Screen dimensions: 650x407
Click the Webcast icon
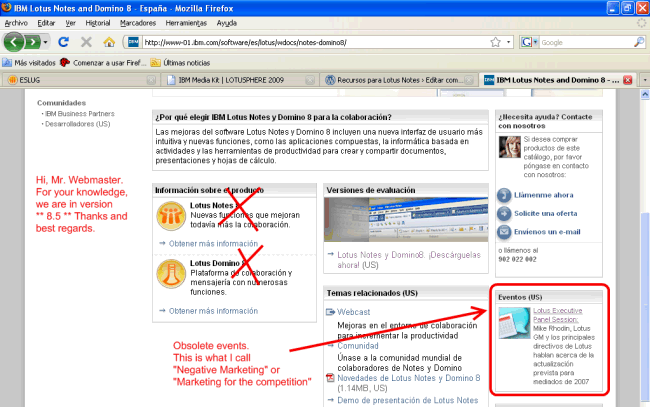click(330, 312)
